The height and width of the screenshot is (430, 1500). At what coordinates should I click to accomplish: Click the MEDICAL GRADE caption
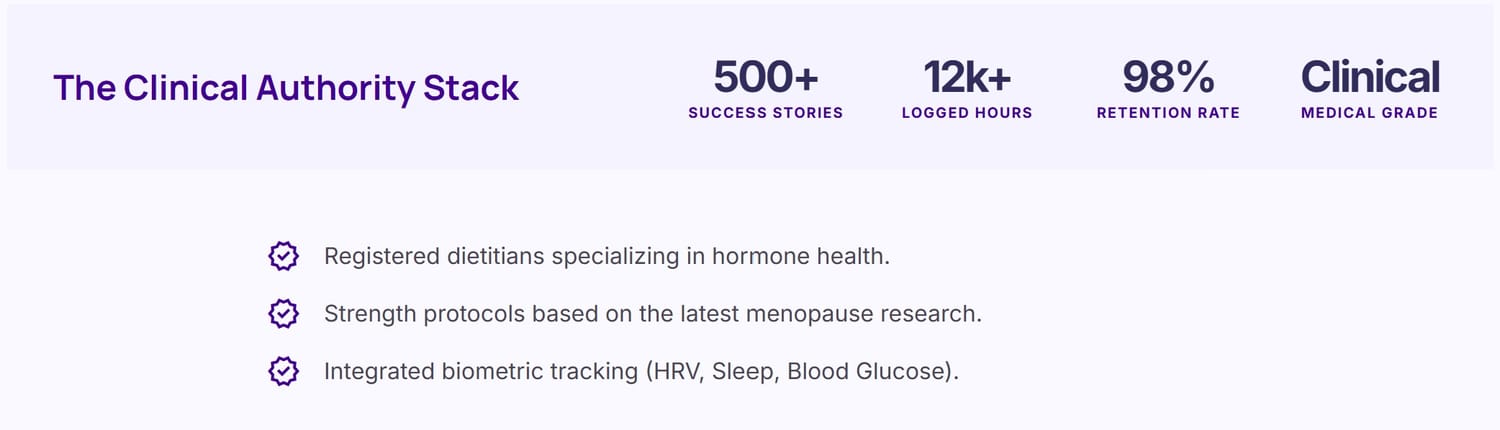[x=1370, y=113]
